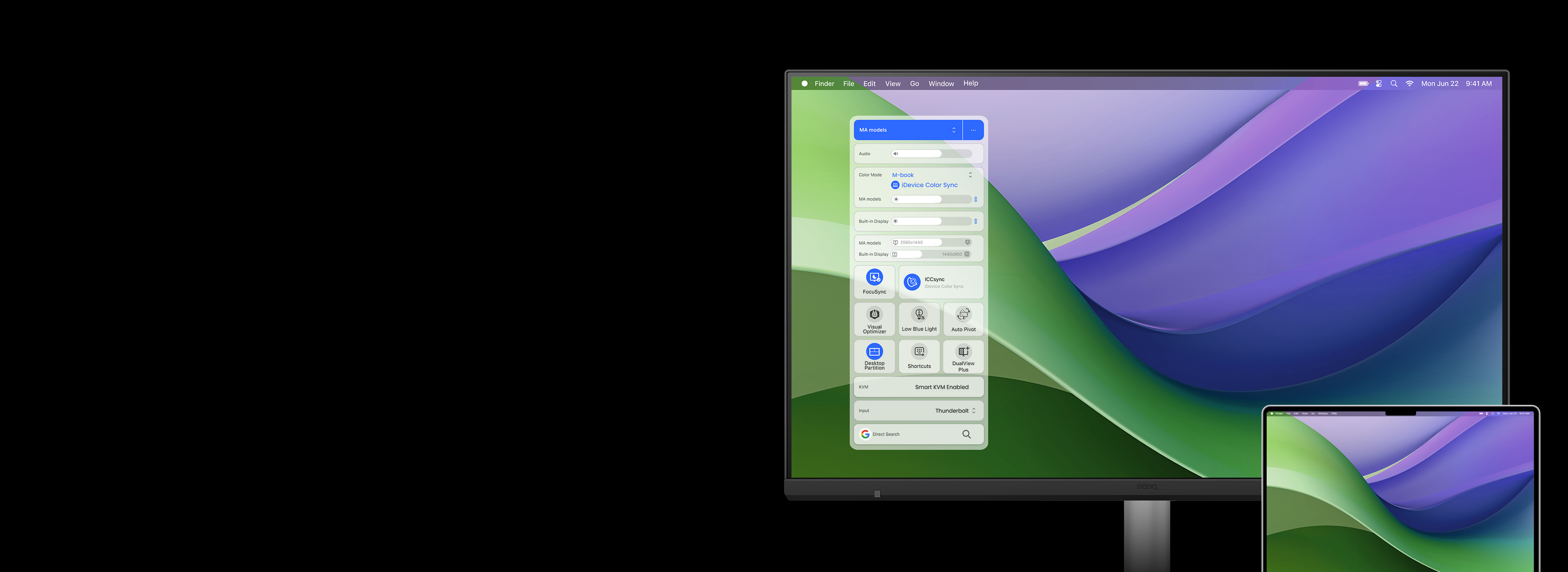Click the battery icon in menu bar
1568x572 pixels.
1363,83
